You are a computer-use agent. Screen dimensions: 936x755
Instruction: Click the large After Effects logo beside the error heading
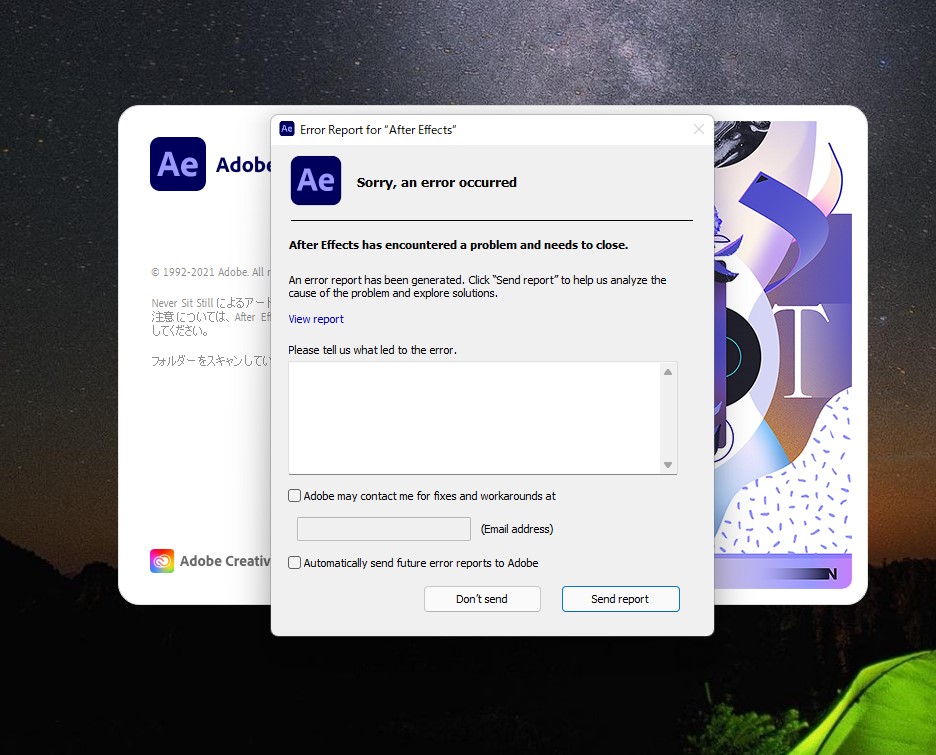[x=315, y=181]
